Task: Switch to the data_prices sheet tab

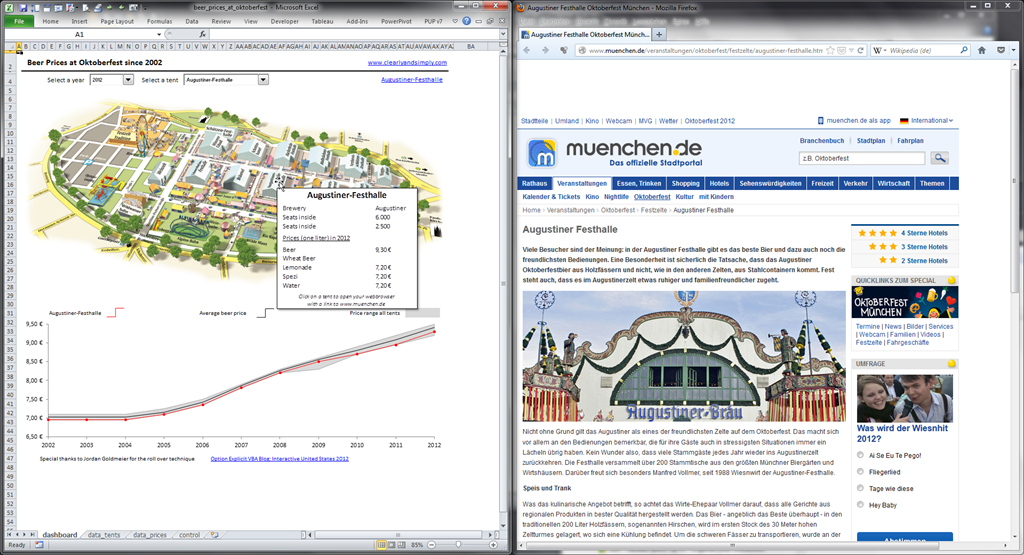Action: tap(150, 535)
